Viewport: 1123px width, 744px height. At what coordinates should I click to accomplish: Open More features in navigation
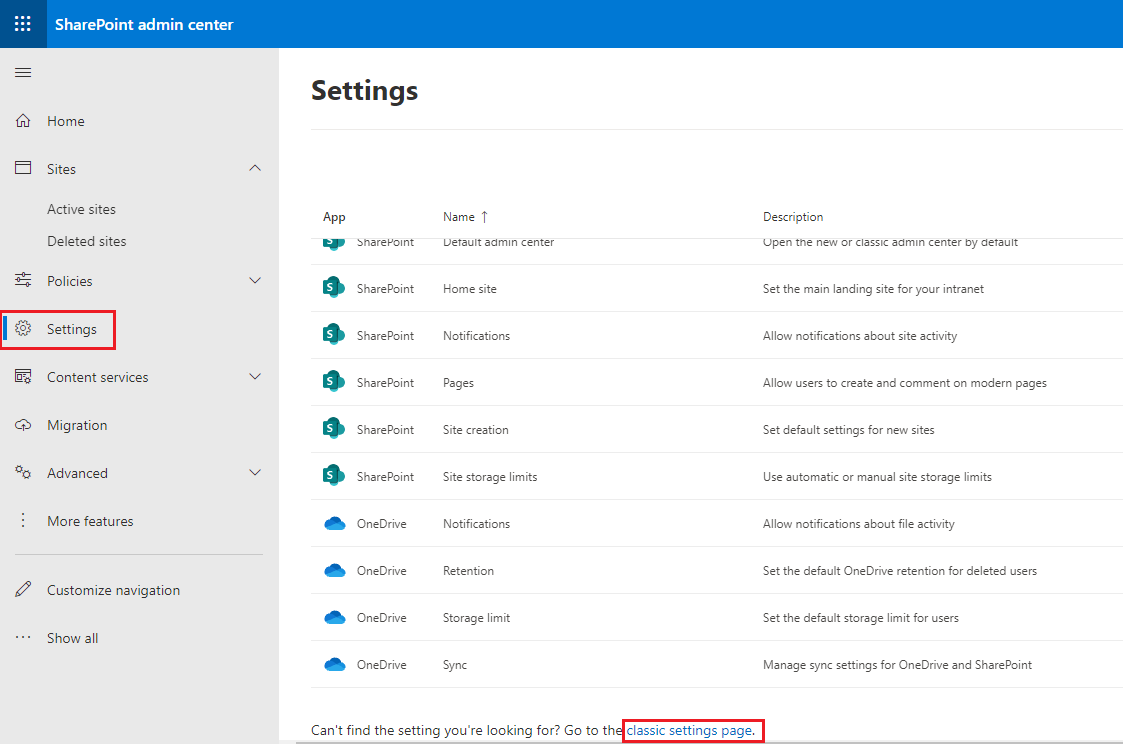(x=90, y=521)
